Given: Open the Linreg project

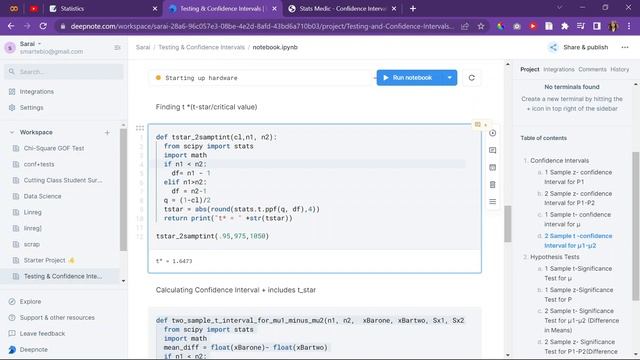Looking at the screenshot, I should (x=33, y=212).
